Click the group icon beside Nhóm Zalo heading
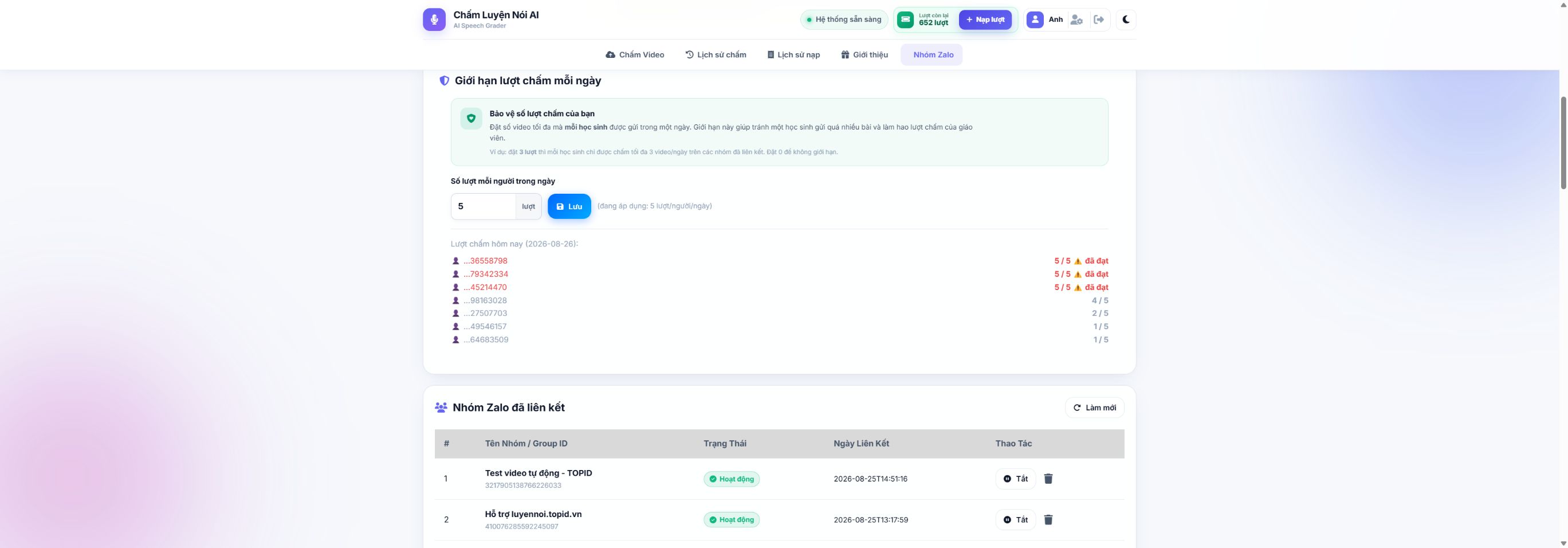The width and height of the screenshot is (1568, 548). point(441,408)
